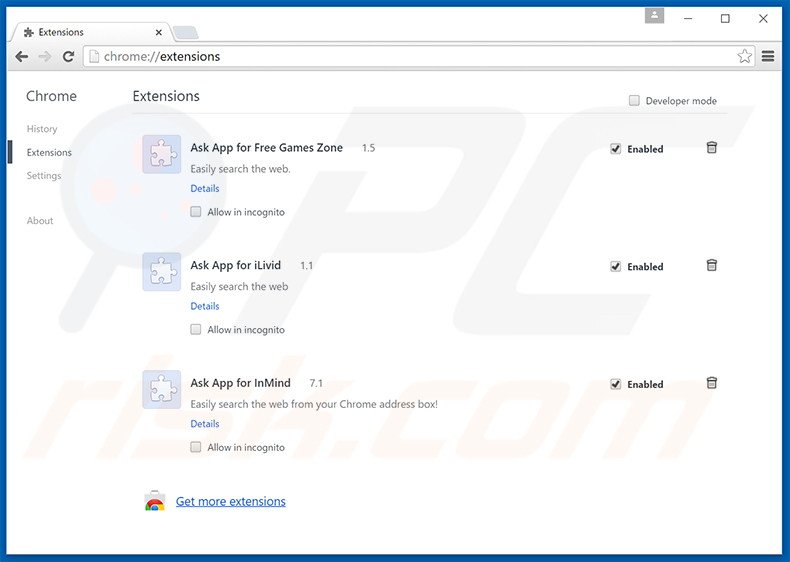This screenshot has width=790, height=562.
Task: Click the browser forward arrow
Action: [45, 56]
